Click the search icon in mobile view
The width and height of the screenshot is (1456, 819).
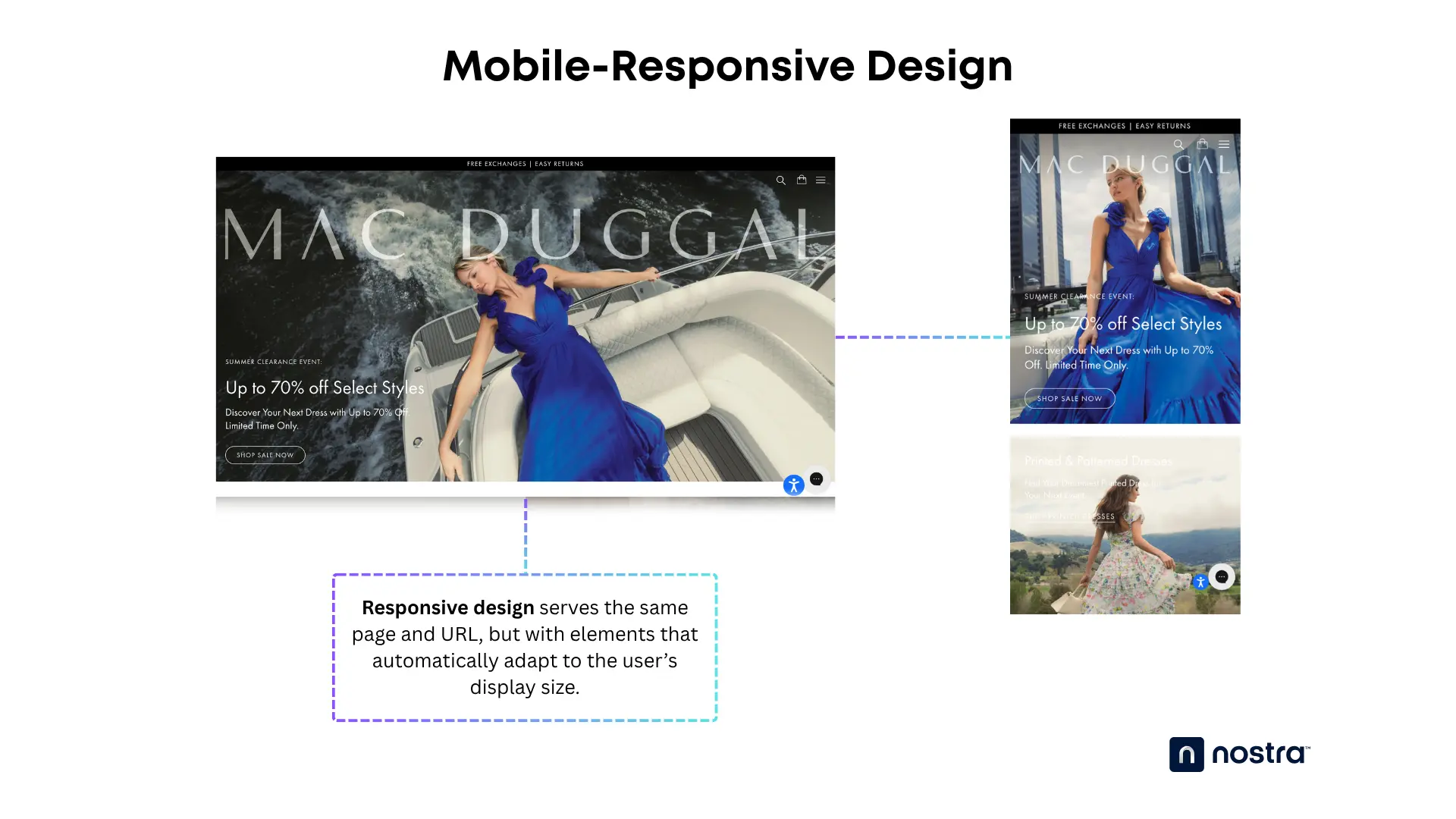point(1178,144)
